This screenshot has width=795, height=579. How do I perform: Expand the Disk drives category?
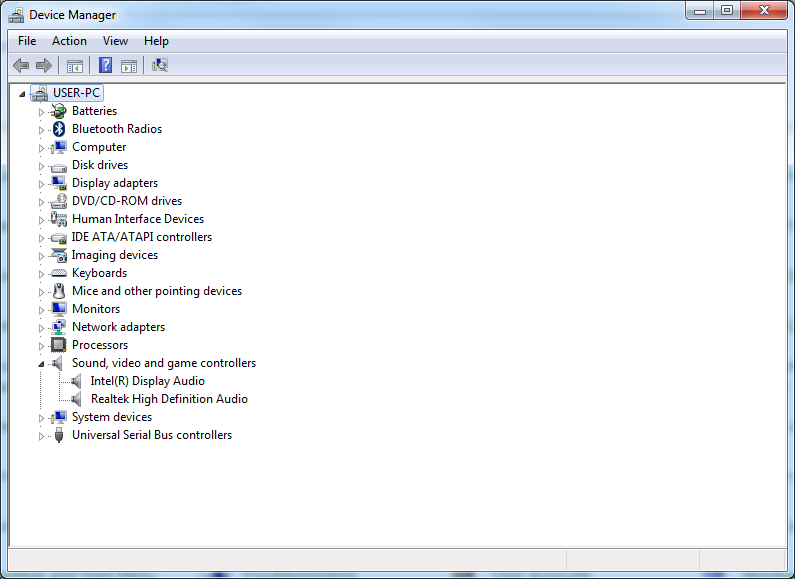click(x=41, y=166)
